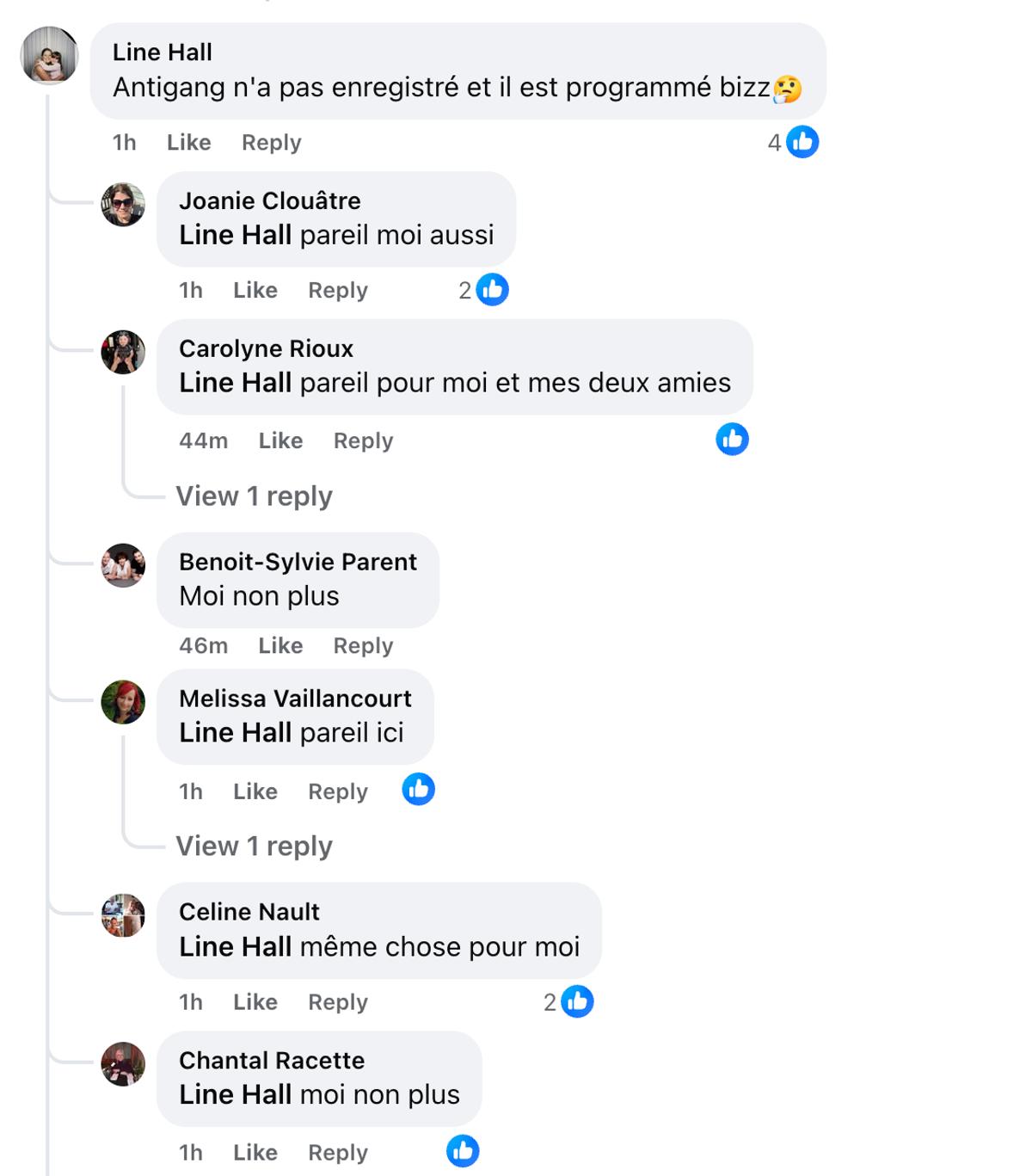The height and width of the screenshot is (1176, 1032).
Task: Click the like icon beside Carolyne Rioux's reply
Action: pos(732,440)
